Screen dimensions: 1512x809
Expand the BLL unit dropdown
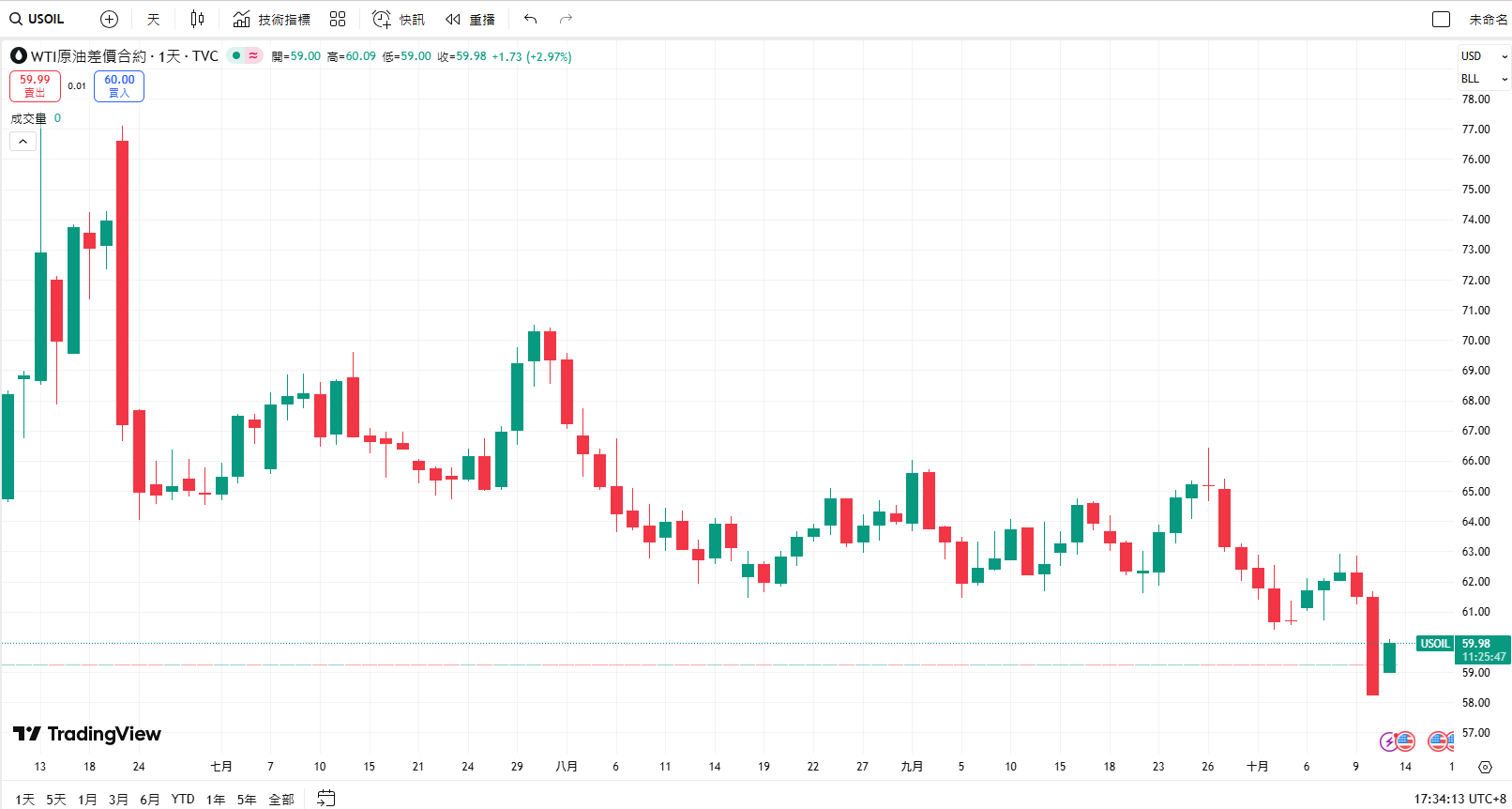[1484, 79]
